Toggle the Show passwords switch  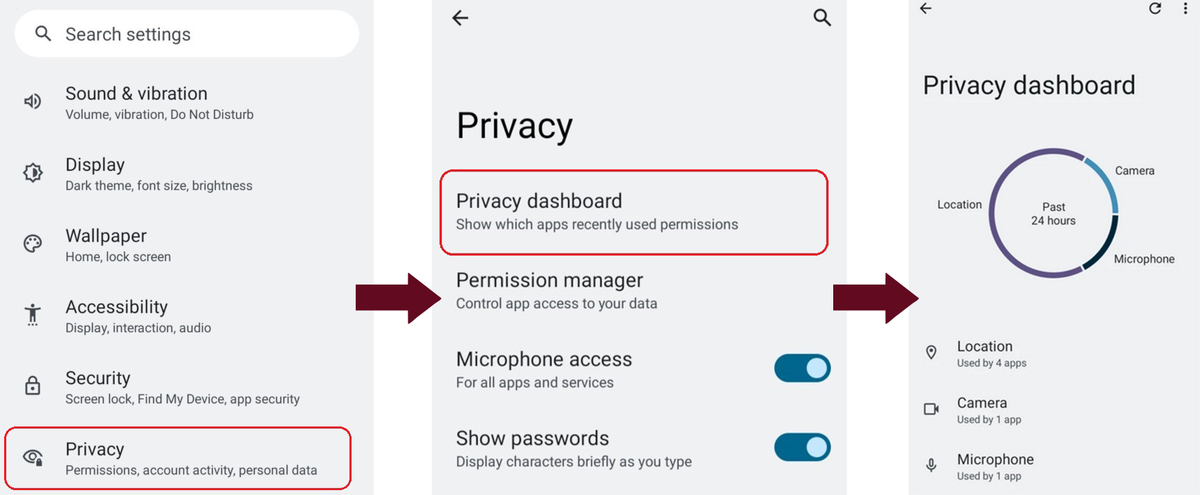point(802,446)
